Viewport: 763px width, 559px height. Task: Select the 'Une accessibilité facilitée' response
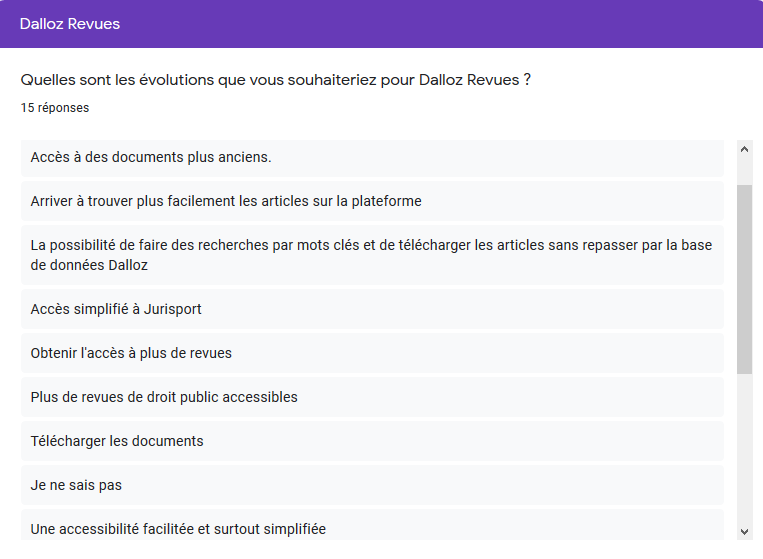click(x=178, y=529)
